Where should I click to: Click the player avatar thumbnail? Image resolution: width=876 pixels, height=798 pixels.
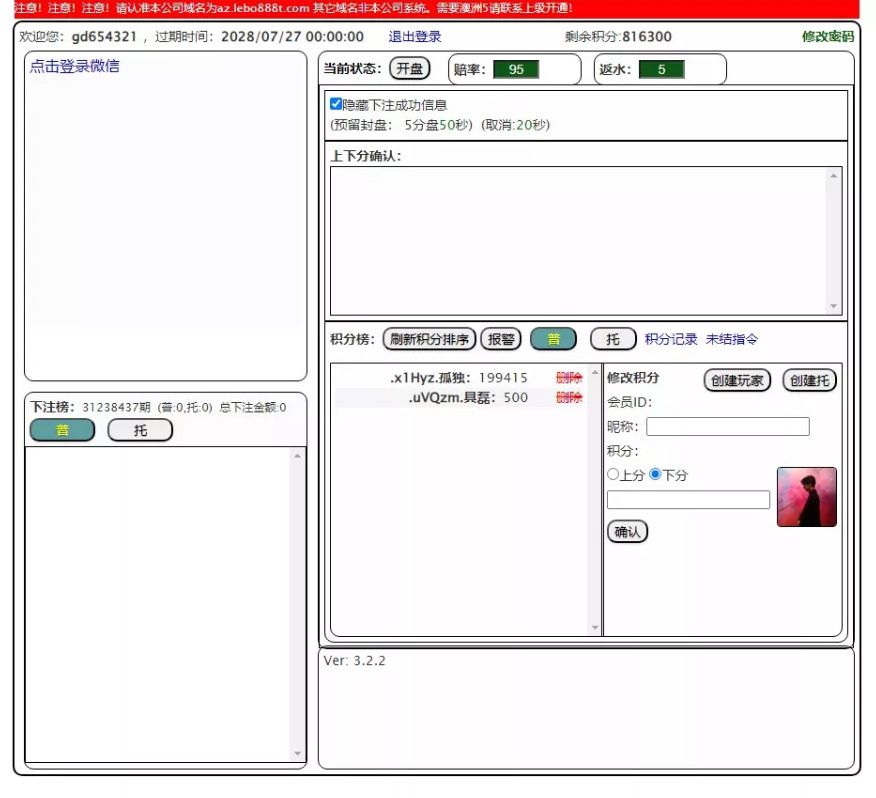point(806,497)
